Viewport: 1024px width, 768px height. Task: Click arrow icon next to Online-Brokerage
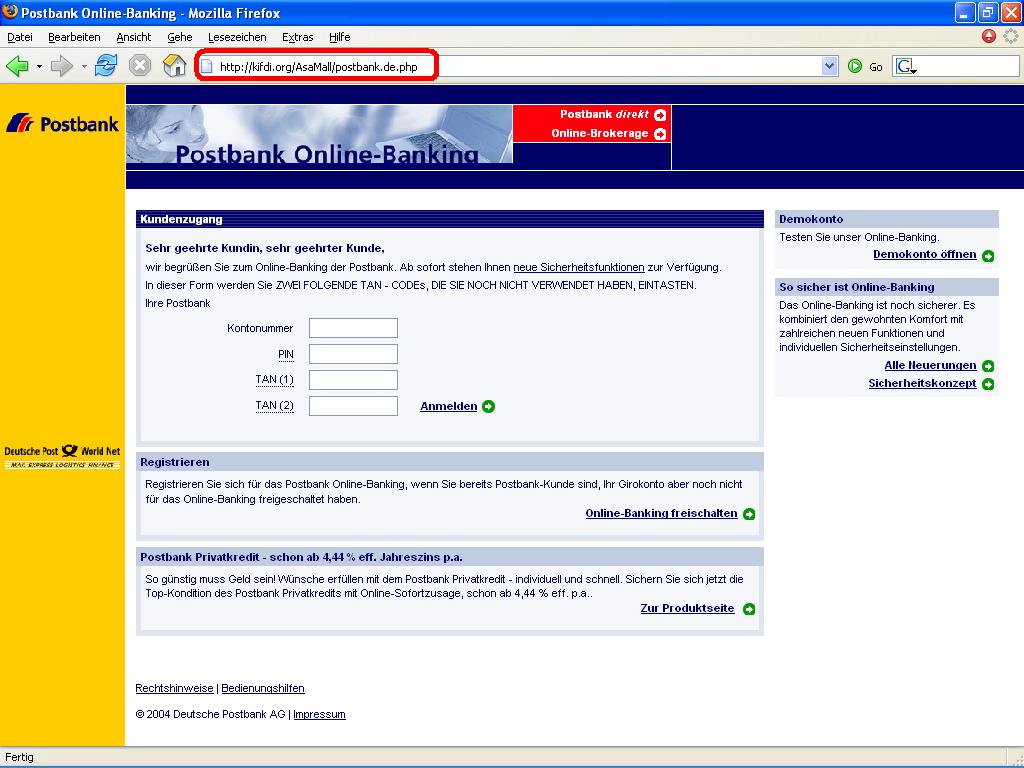[x=660, y=134]
